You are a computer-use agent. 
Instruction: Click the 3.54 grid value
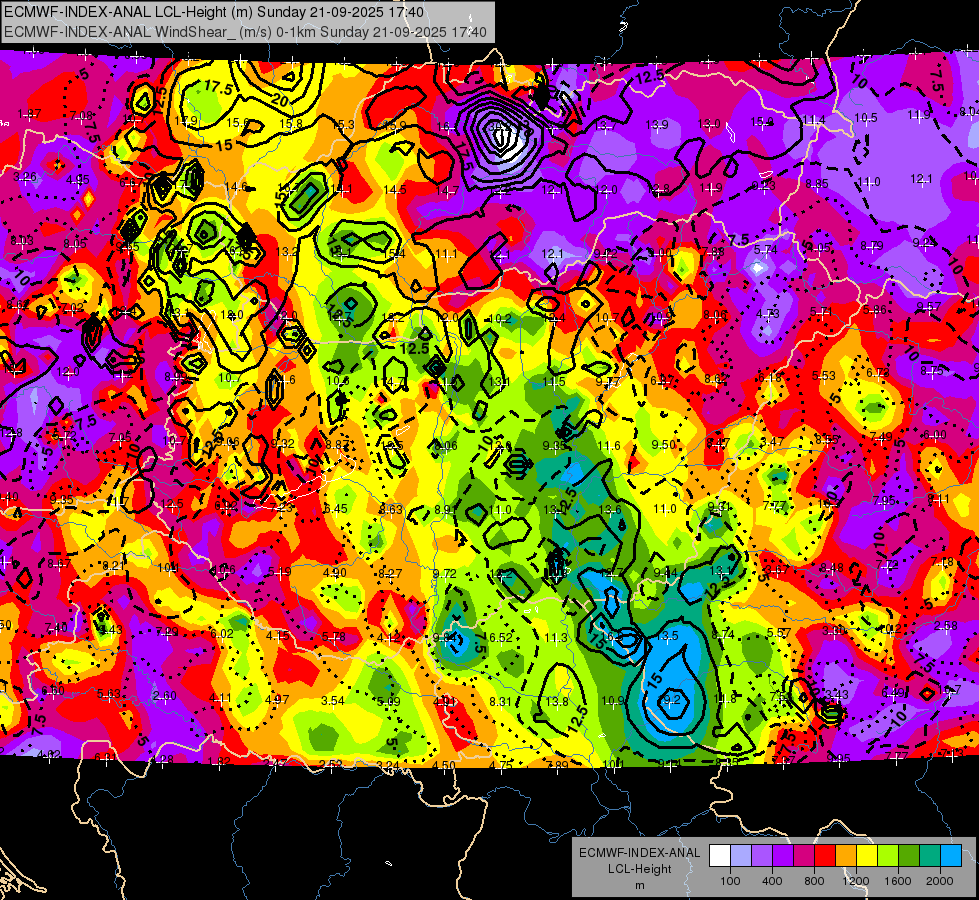coord(332,701)
